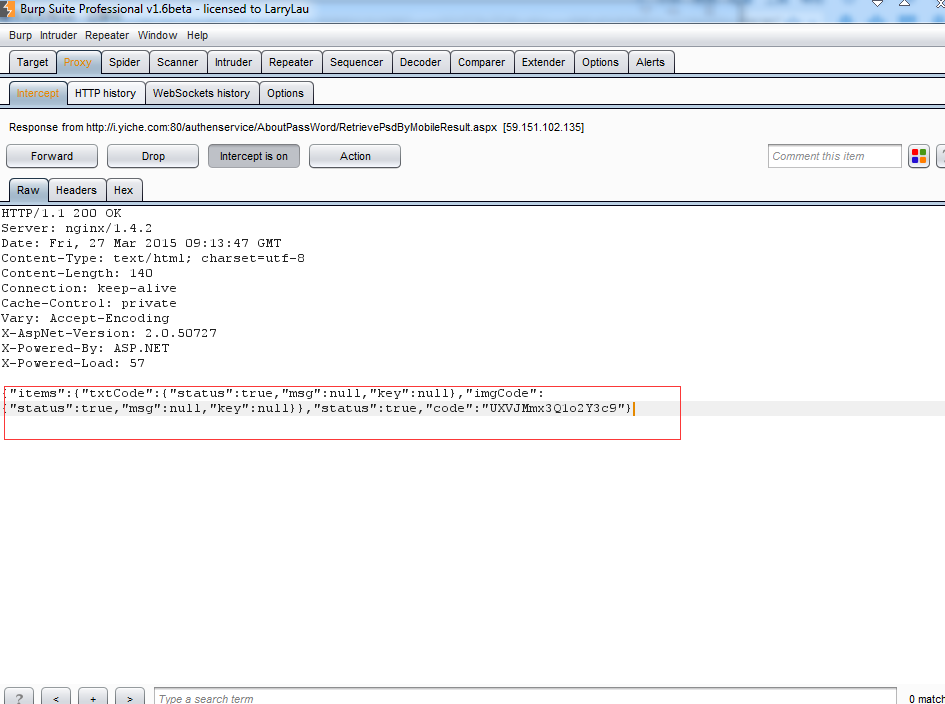Click the Forward button
Screen dimensions: 945x704
pos(52,156)
